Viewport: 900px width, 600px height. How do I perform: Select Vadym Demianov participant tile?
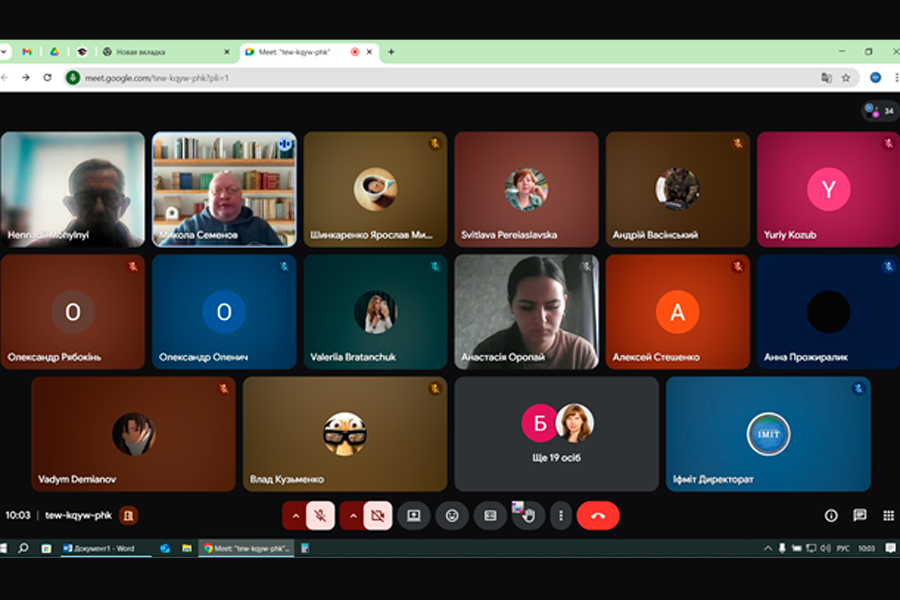point(133,434)
